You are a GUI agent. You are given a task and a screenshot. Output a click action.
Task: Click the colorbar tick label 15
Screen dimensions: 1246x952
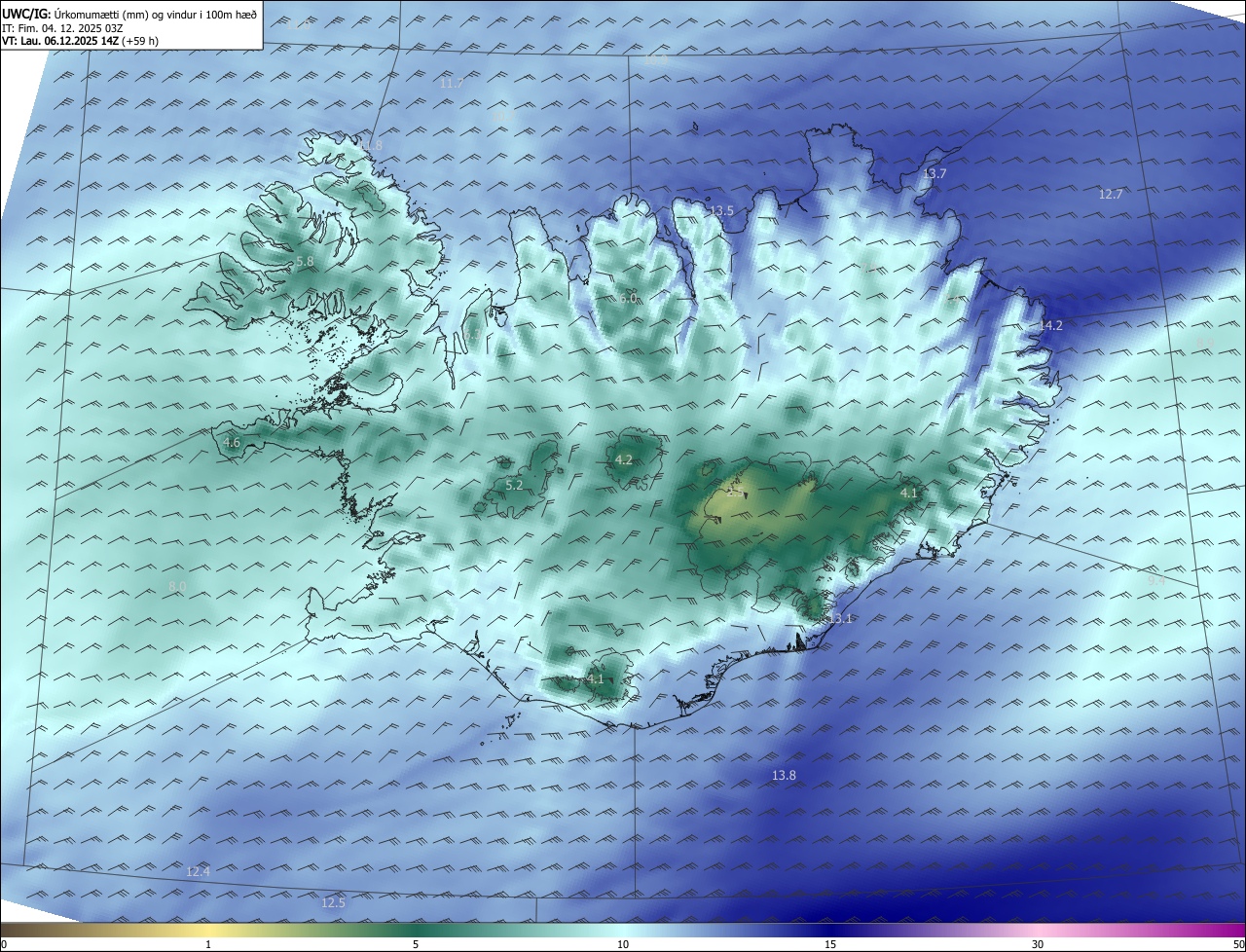pos(830,944)
